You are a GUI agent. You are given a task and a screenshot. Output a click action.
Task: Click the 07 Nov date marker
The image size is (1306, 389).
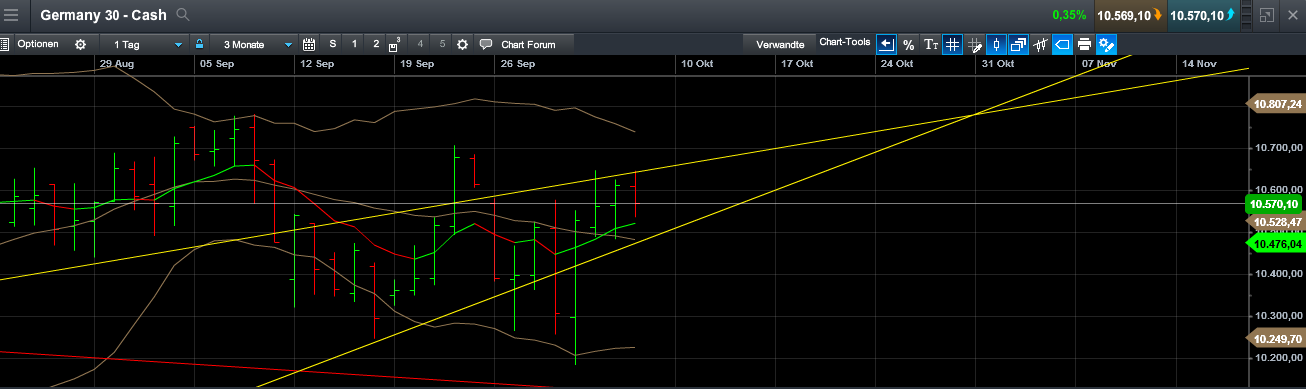pyautogui.click(x=1098, y=64)
